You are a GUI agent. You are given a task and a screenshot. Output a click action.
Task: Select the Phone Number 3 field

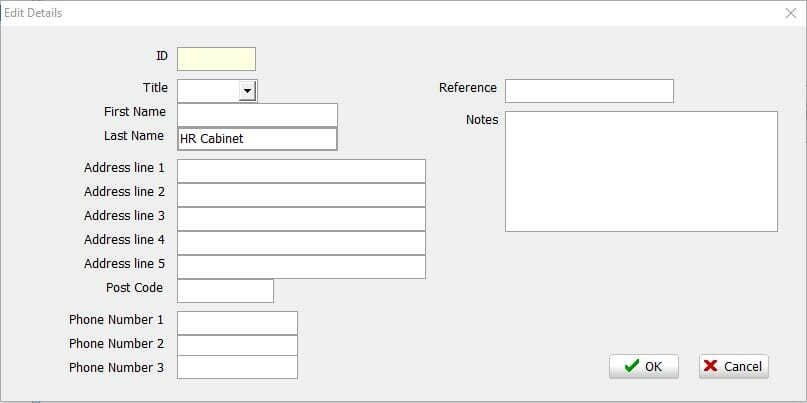pyautogui.click(x=237, y=367)
